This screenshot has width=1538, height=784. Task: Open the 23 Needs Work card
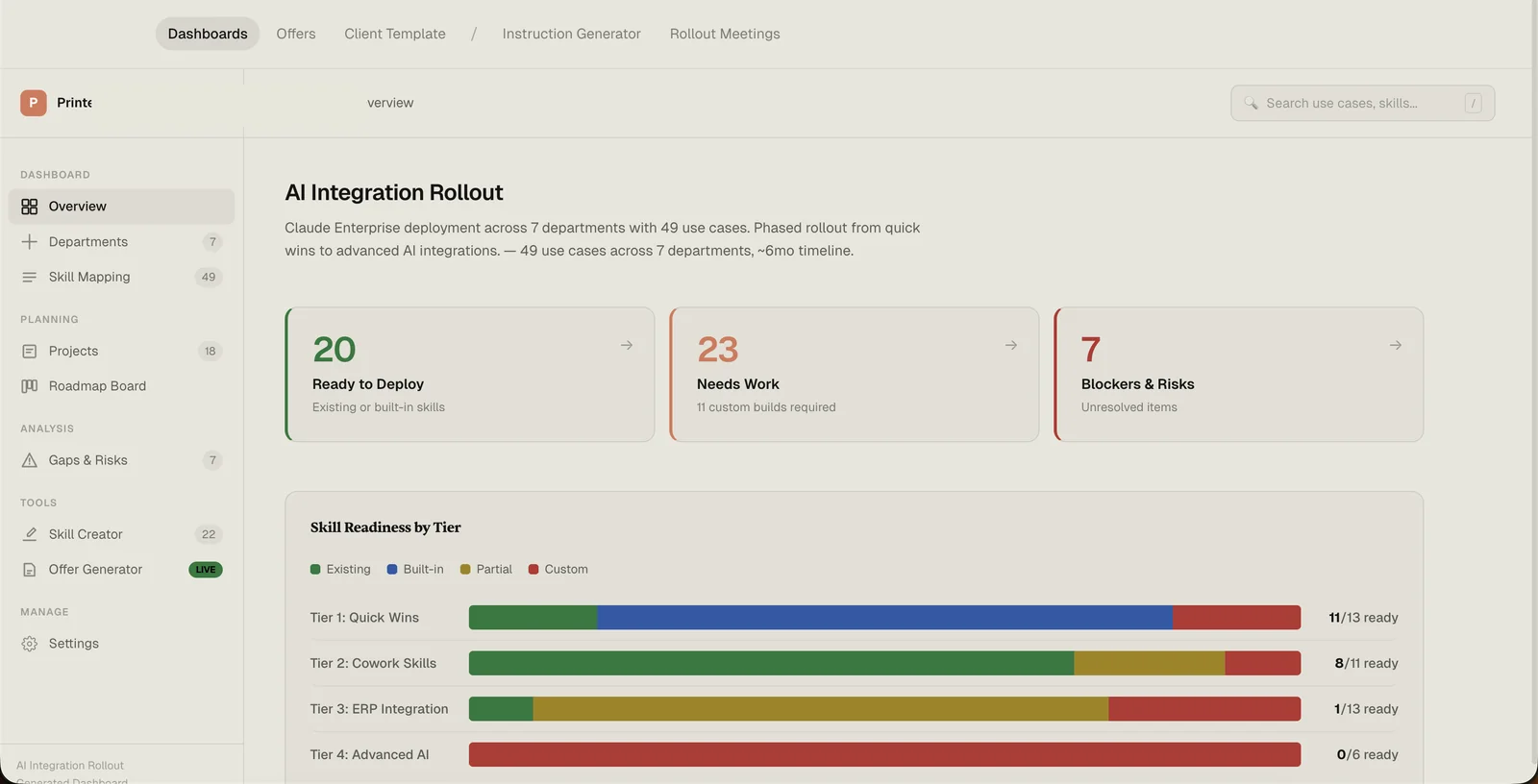855,375
